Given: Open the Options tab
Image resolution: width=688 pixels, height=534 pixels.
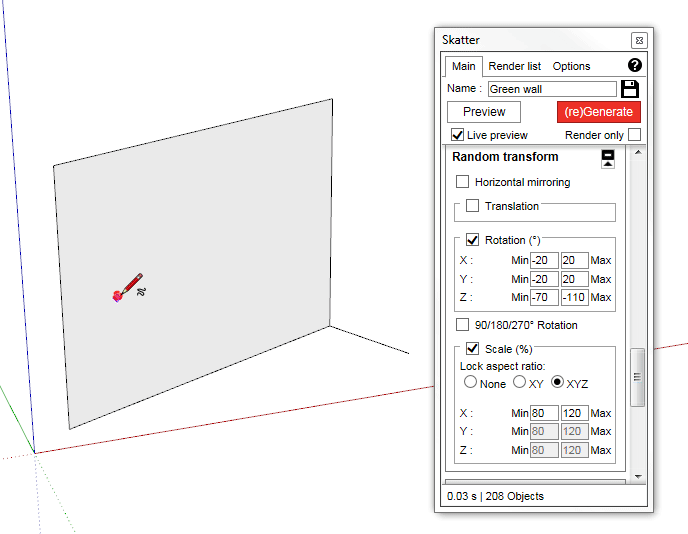Looking at the screenshot, I should point(571,66).
